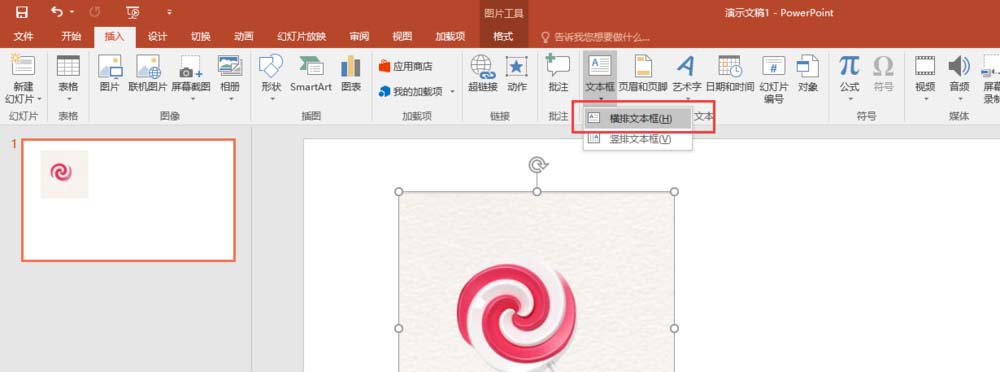Image resolution: width=1000 pixels, height=372 pixels.
Task: Insert a 图片 from file
Action: 110,74
